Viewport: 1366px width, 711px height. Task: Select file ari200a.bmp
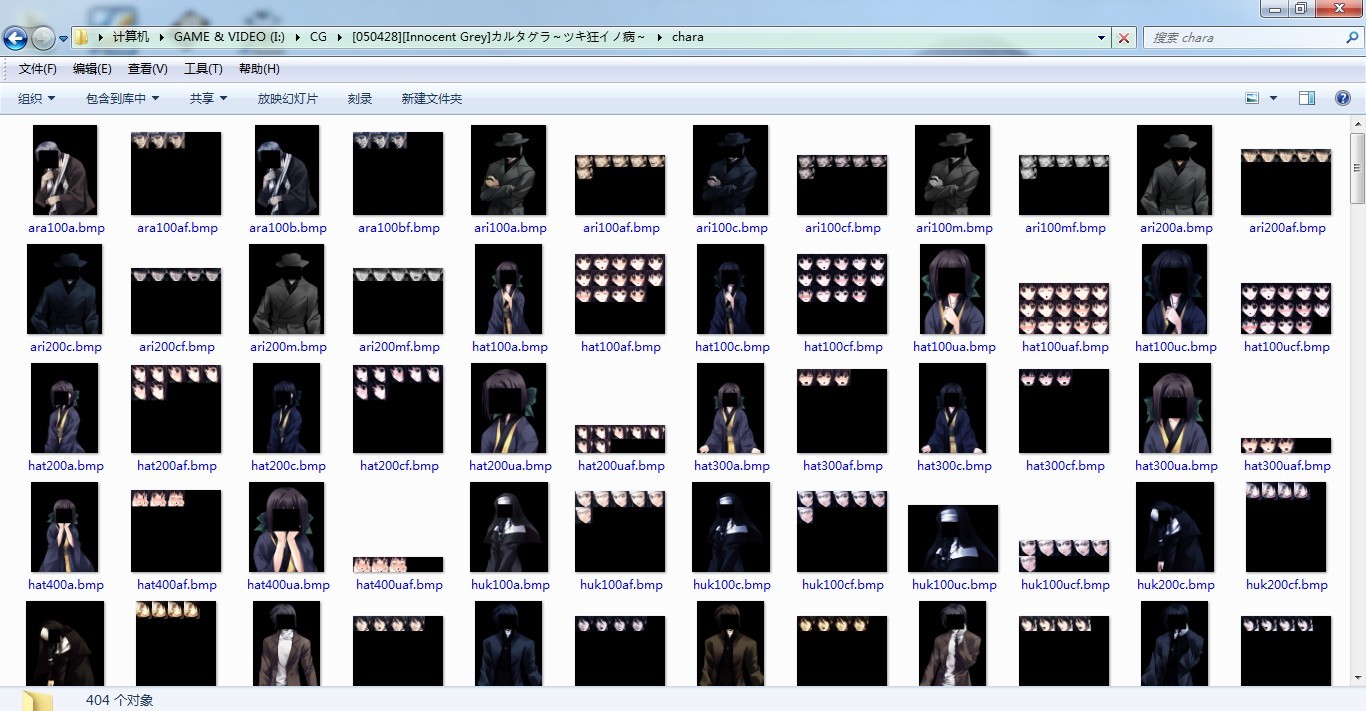tap(1175, 170)
